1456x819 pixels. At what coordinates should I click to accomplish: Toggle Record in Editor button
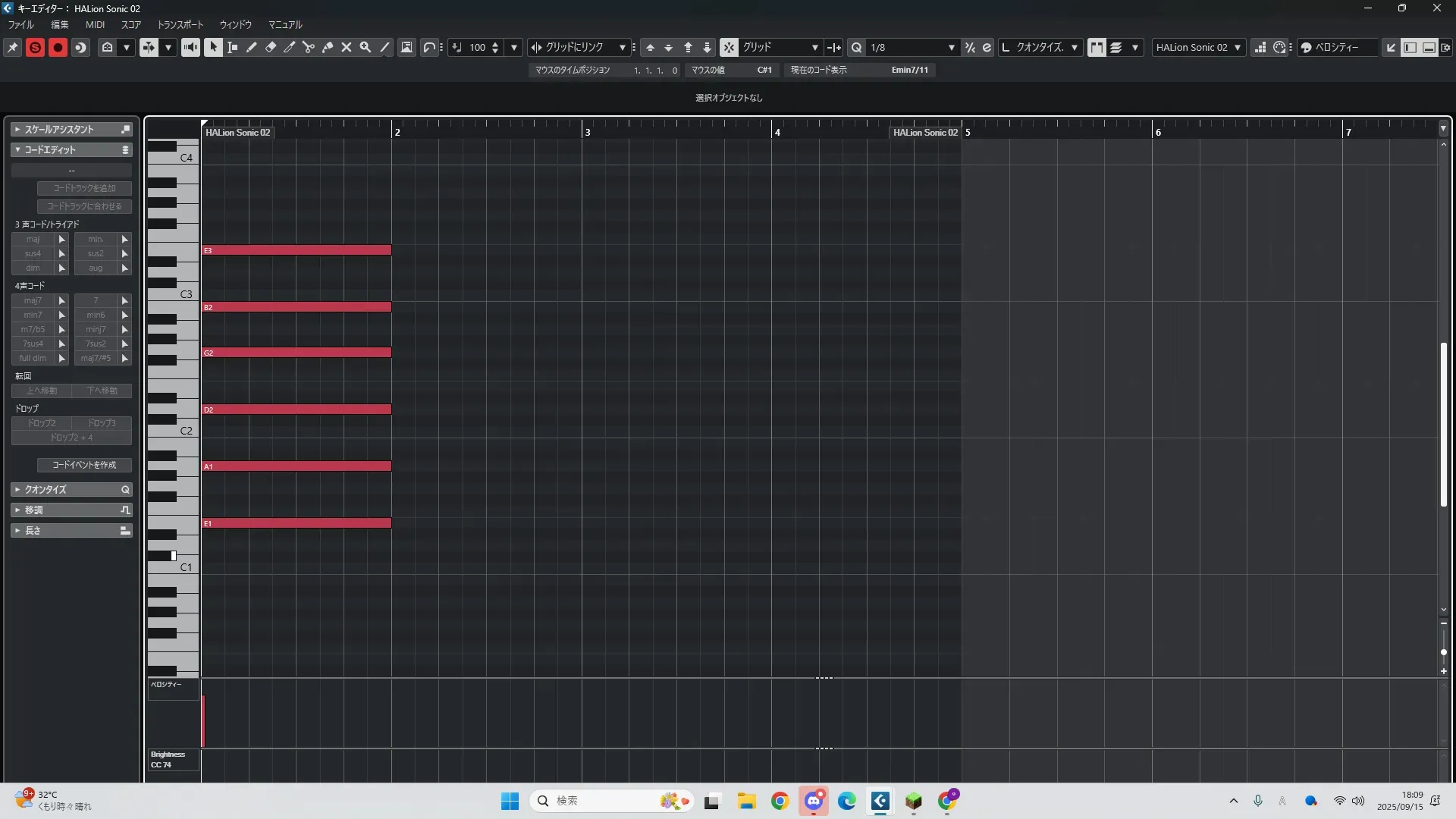click(58, 47)
